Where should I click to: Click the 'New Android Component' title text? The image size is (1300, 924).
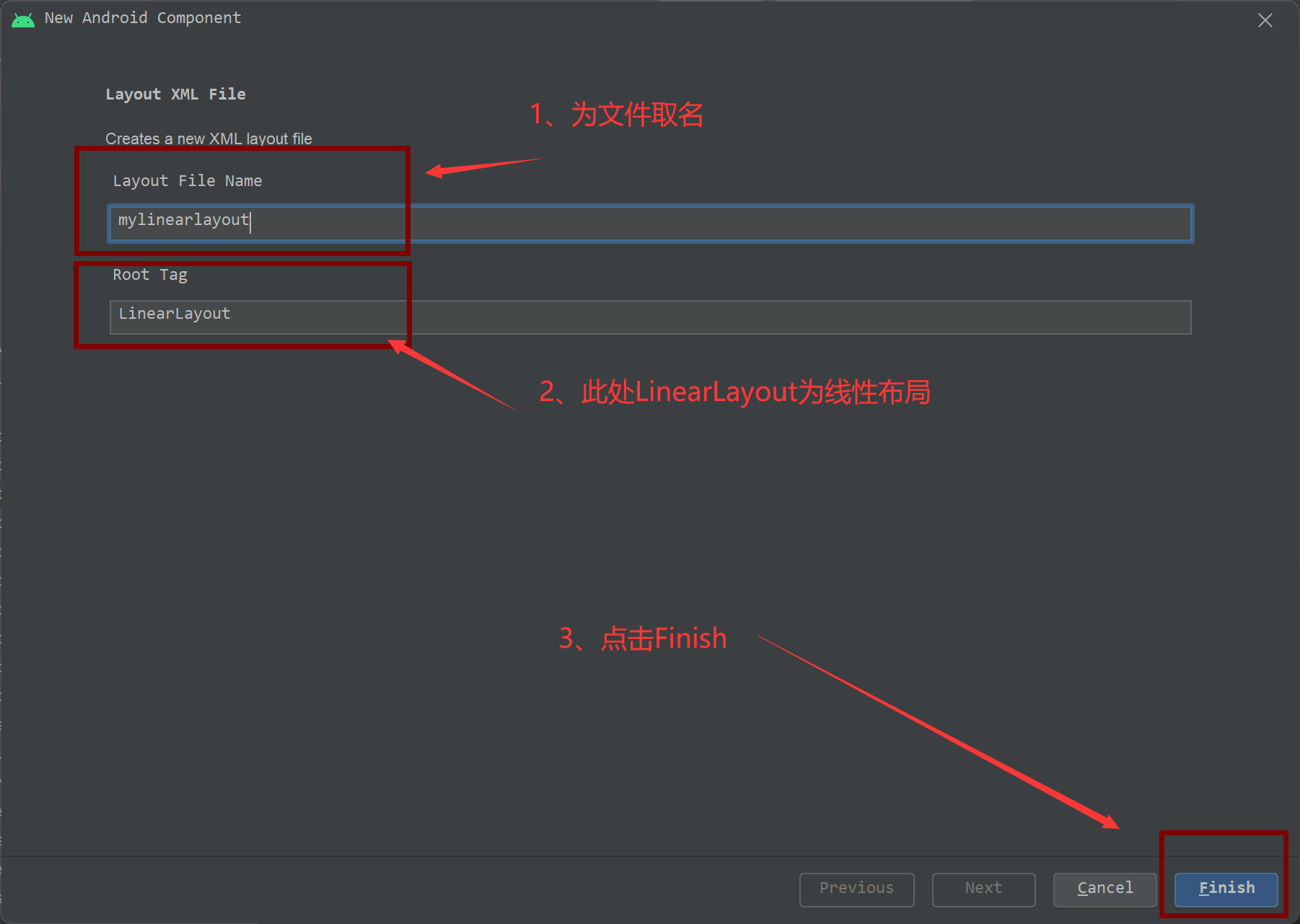pyautogui.click(x=142, y=17)
